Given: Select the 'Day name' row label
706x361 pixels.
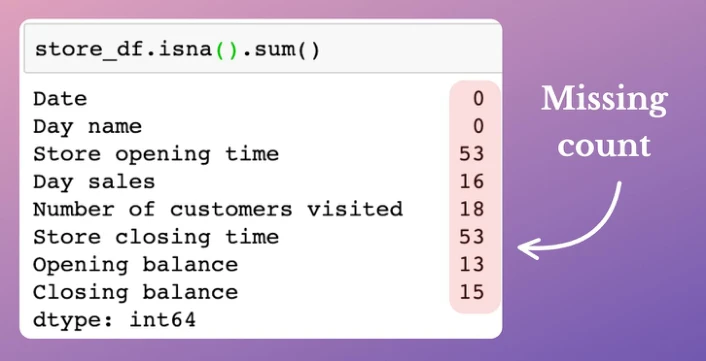Looking at the screenshot, I should click(87, 126).
